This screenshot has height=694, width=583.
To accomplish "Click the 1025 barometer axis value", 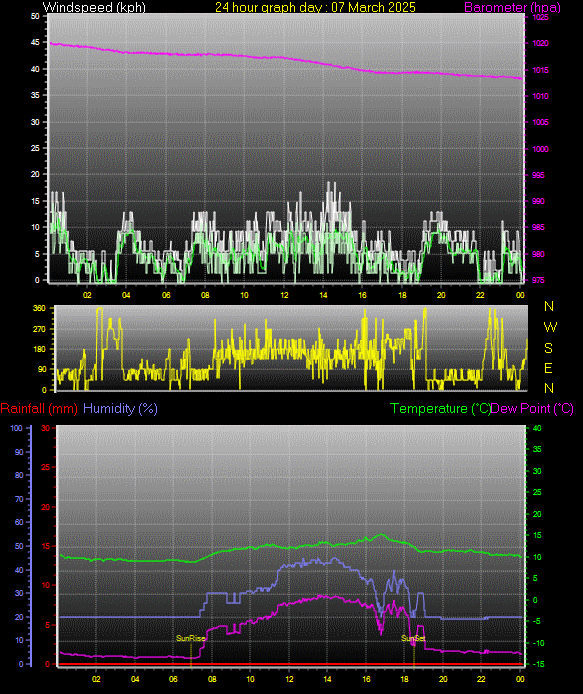I will (541, 17).
